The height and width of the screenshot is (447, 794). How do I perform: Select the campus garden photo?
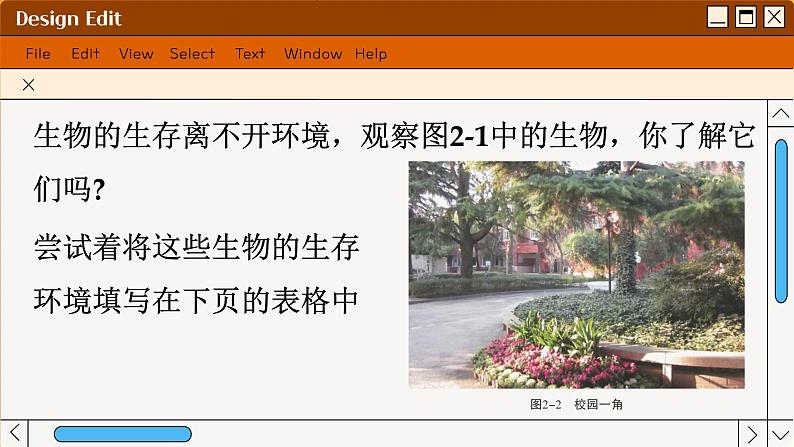pyautogui.click(x=576, y=274)
